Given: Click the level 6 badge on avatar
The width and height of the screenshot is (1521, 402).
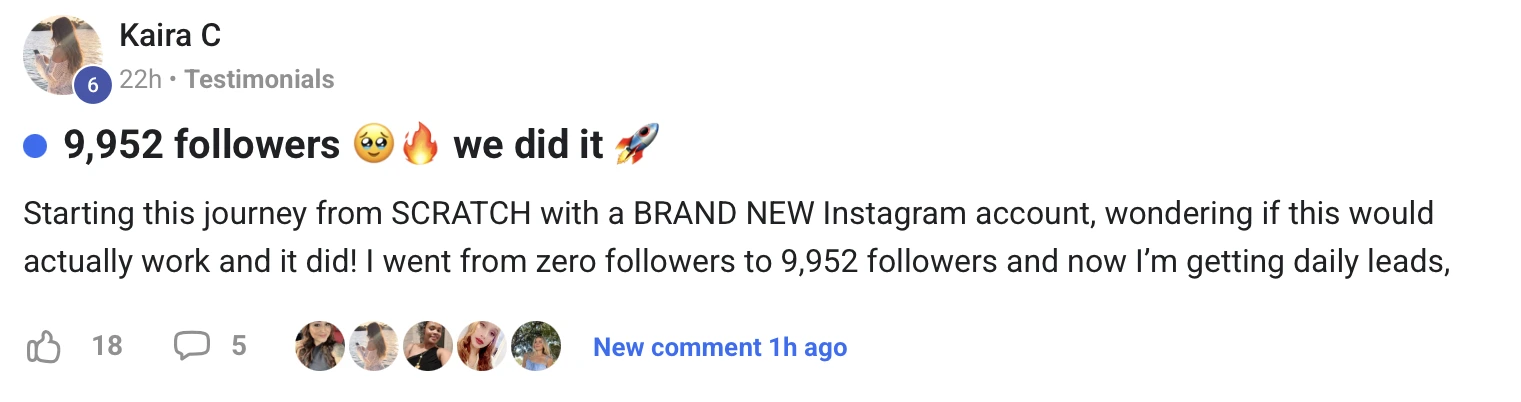Looking at the screenshot, I should click(x=92, y=86).
